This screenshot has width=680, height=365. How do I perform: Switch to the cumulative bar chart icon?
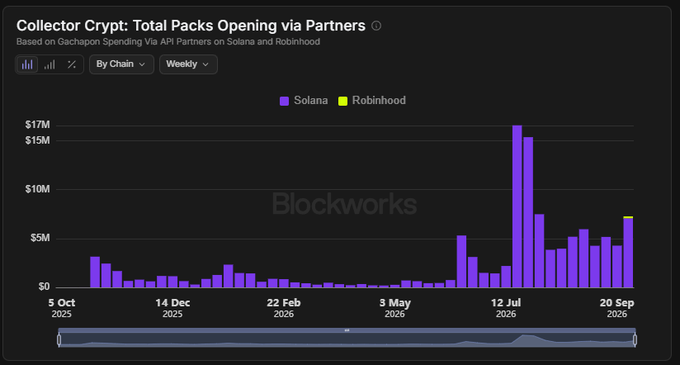tap(49, 65)
